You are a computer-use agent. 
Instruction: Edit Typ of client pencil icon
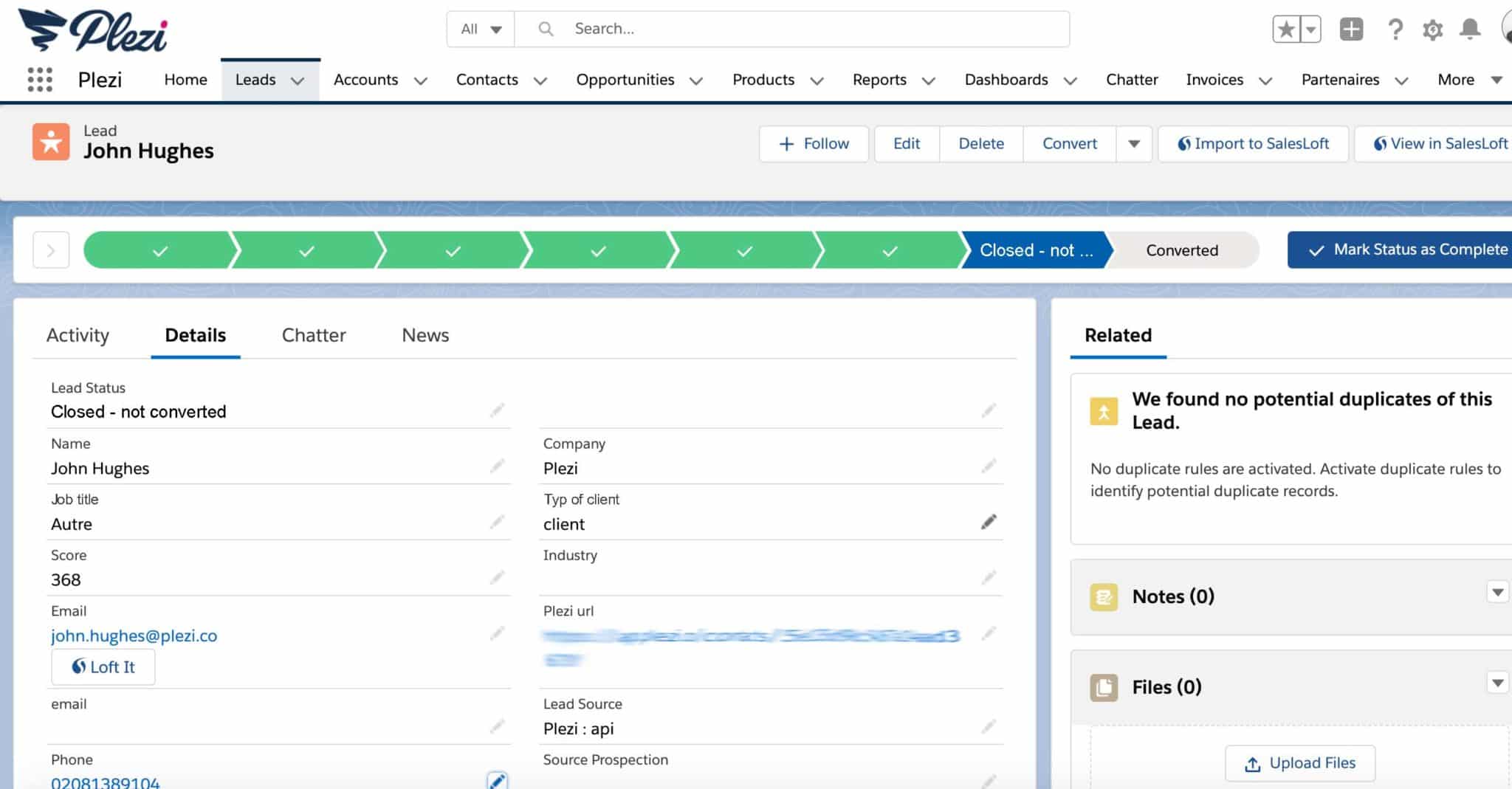[989, 523]
